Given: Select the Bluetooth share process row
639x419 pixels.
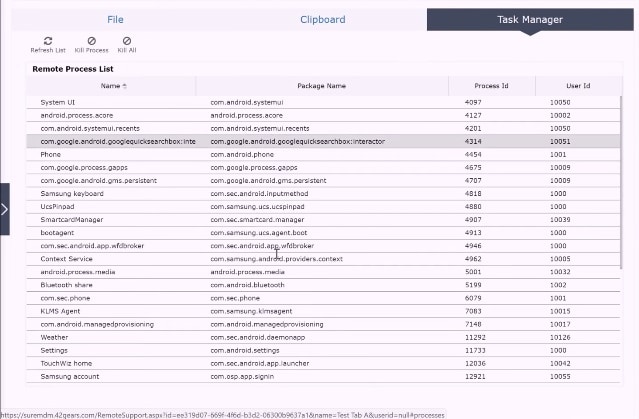Looking at the screenshot, I should pos(66,285).
